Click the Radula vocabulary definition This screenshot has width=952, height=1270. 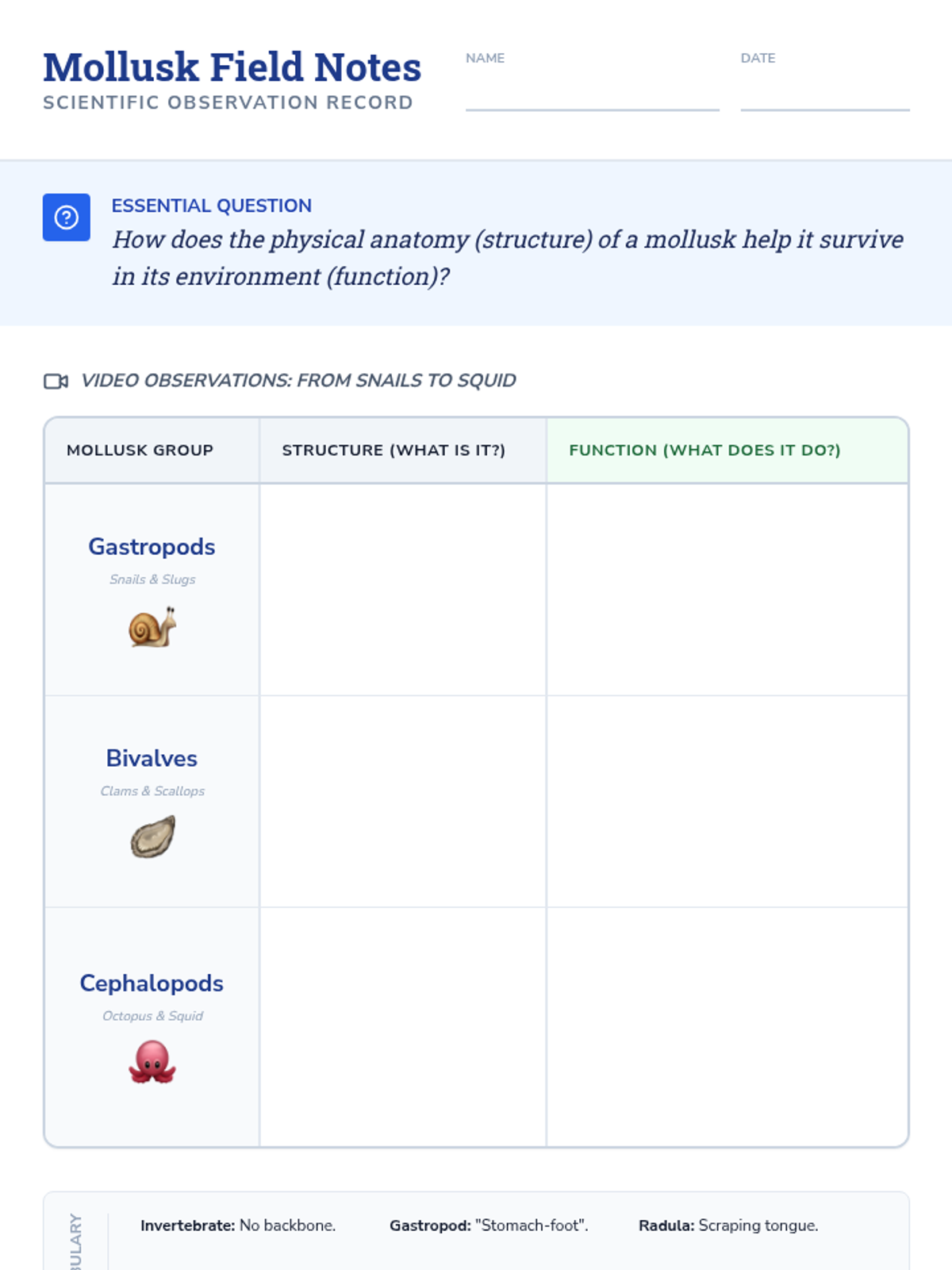[727, 1226]
